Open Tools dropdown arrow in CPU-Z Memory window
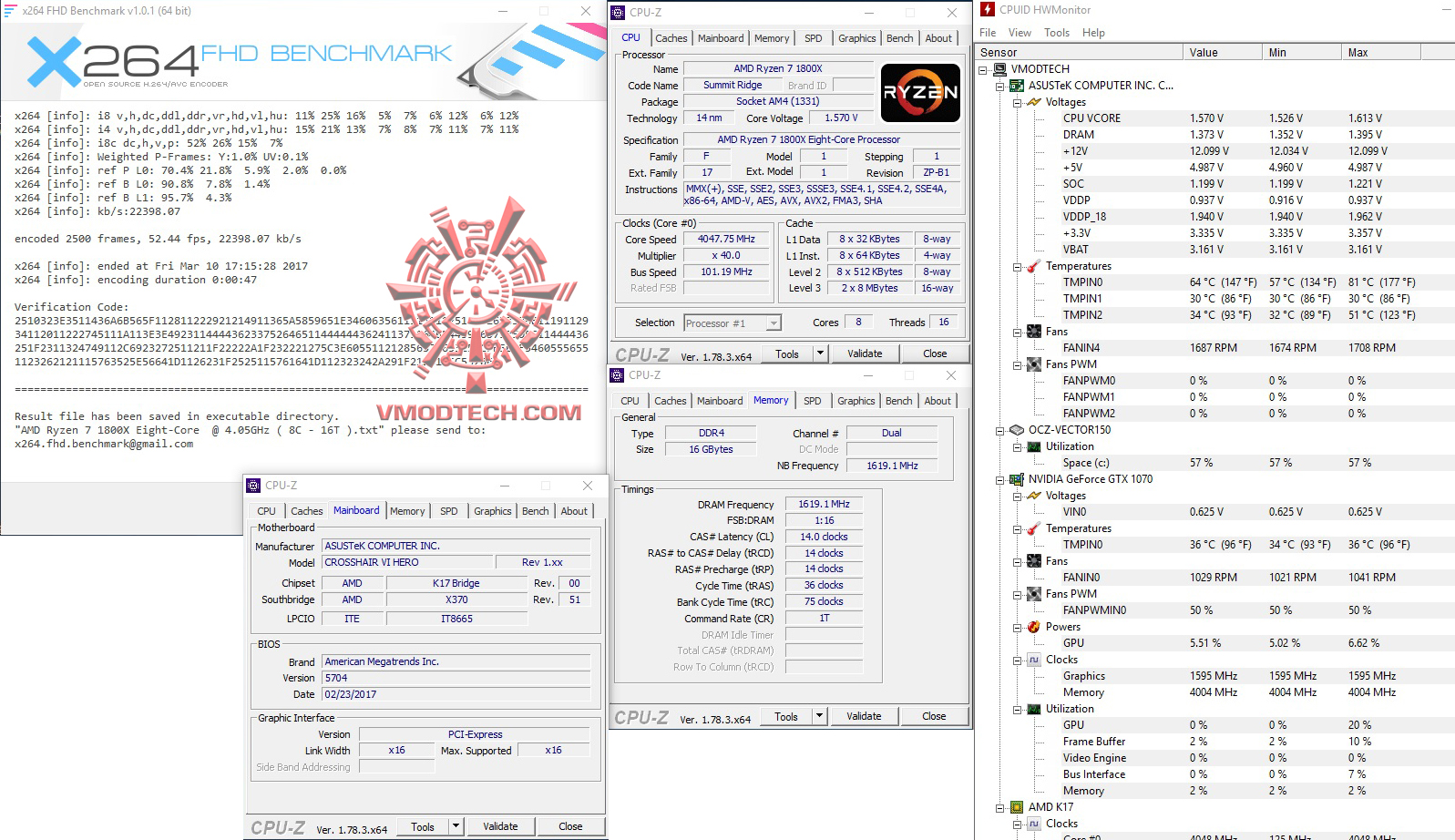Image resolution: width=1455 pixels, height=840 pixels. [819, 716]
